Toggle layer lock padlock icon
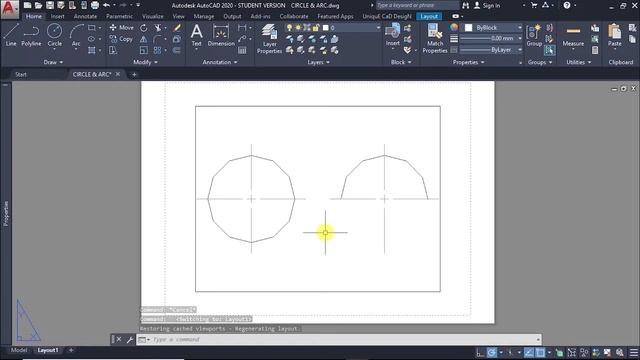 coord(316,28)
